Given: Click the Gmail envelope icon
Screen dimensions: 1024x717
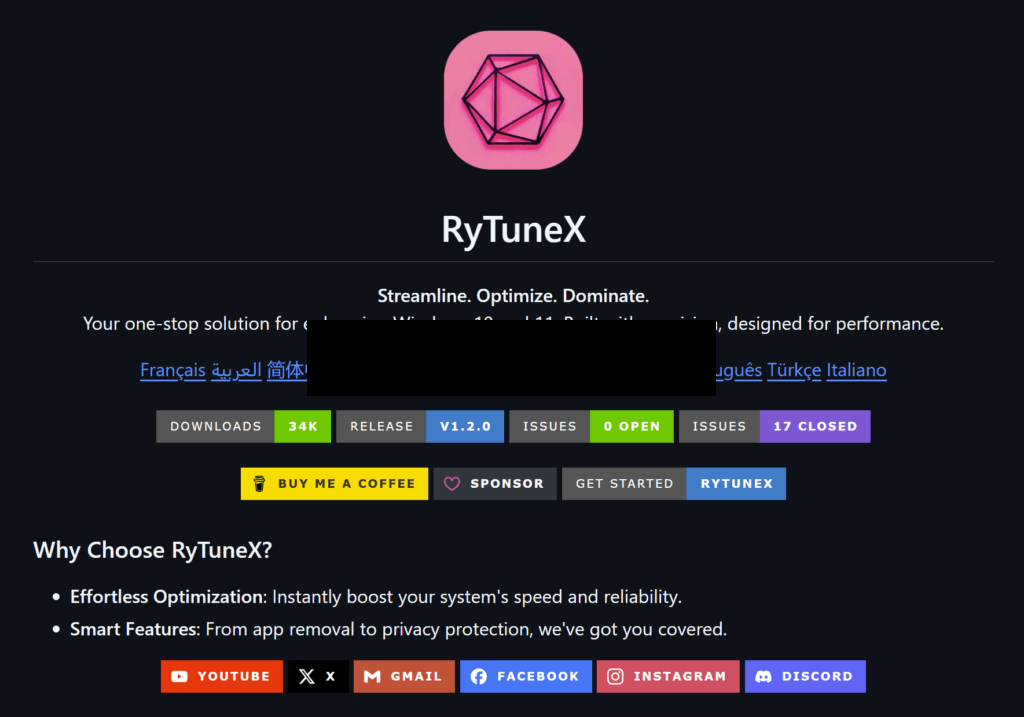Looking at the screenshot, I should coord(372,677).
